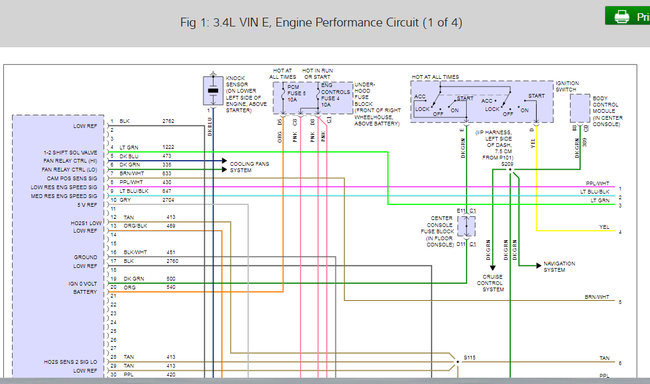
Task: Click the 'FAN RELAY CTRL (LO)' label
Action: 69,170
